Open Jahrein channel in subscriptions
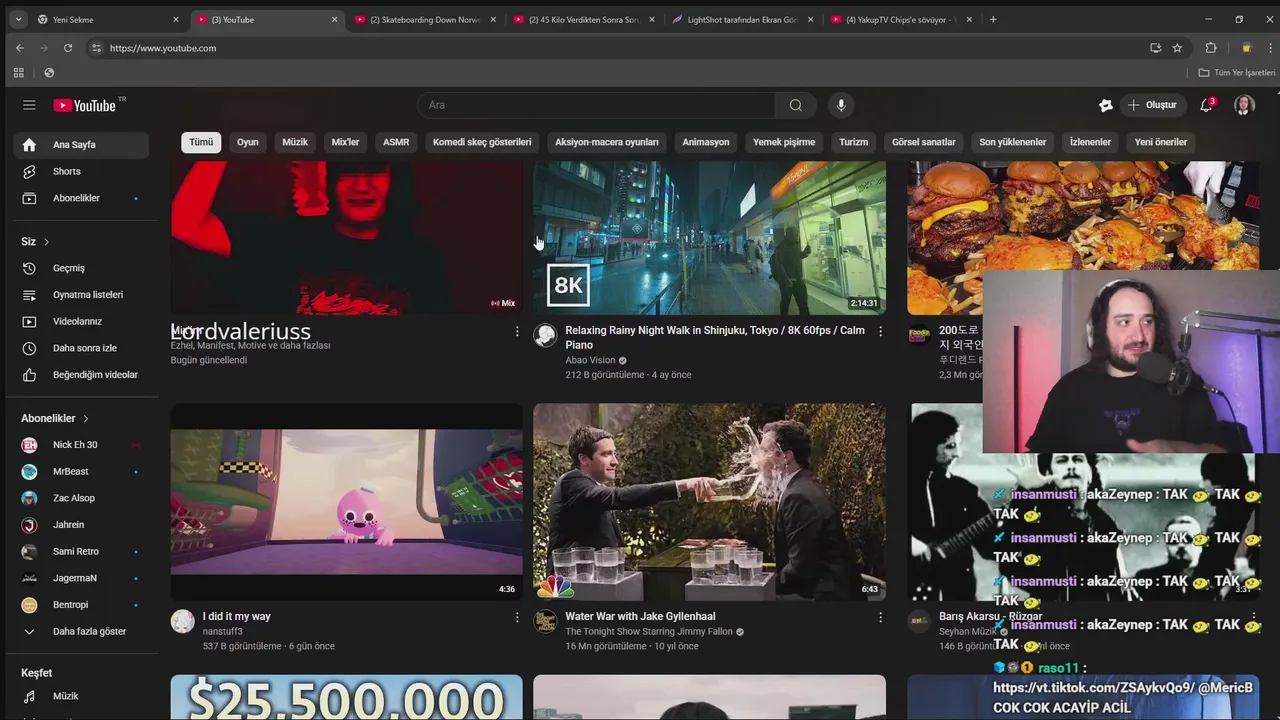This screenshot has width=1280, height=720. tap(82, 525)
